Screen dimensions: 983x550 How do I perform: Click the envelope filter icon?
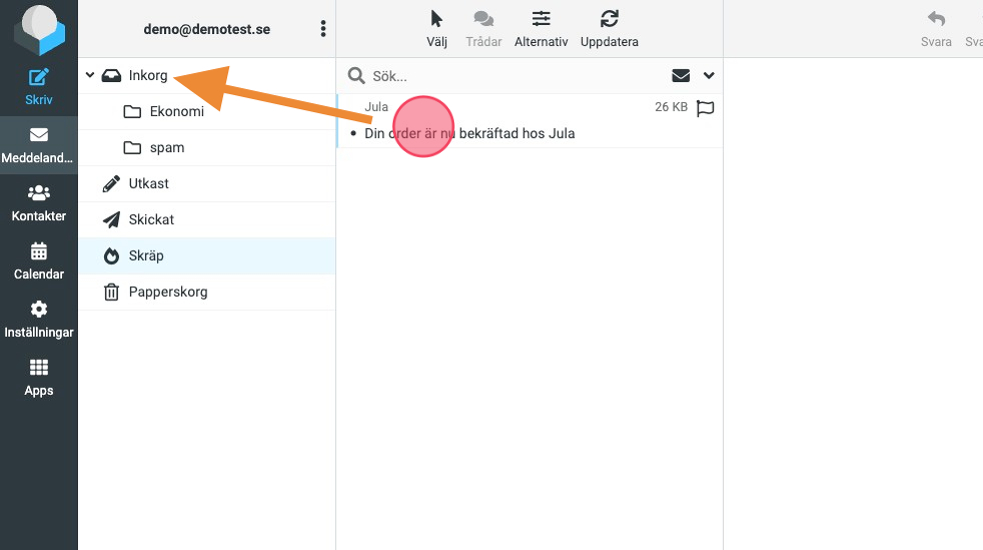coord(681,76)
